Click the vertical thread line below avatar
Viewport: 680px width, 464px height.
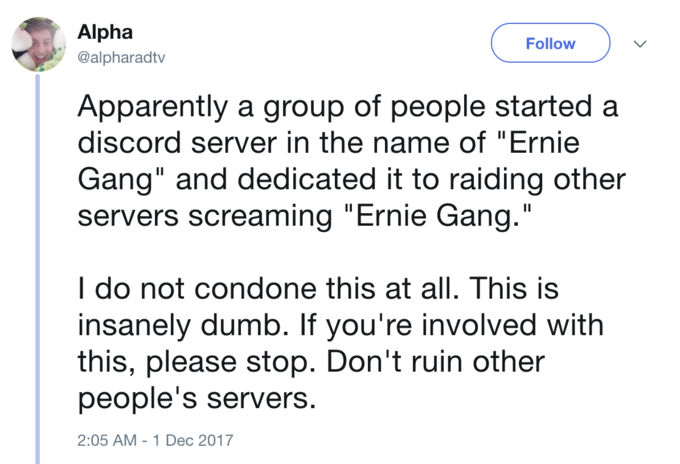37,269
